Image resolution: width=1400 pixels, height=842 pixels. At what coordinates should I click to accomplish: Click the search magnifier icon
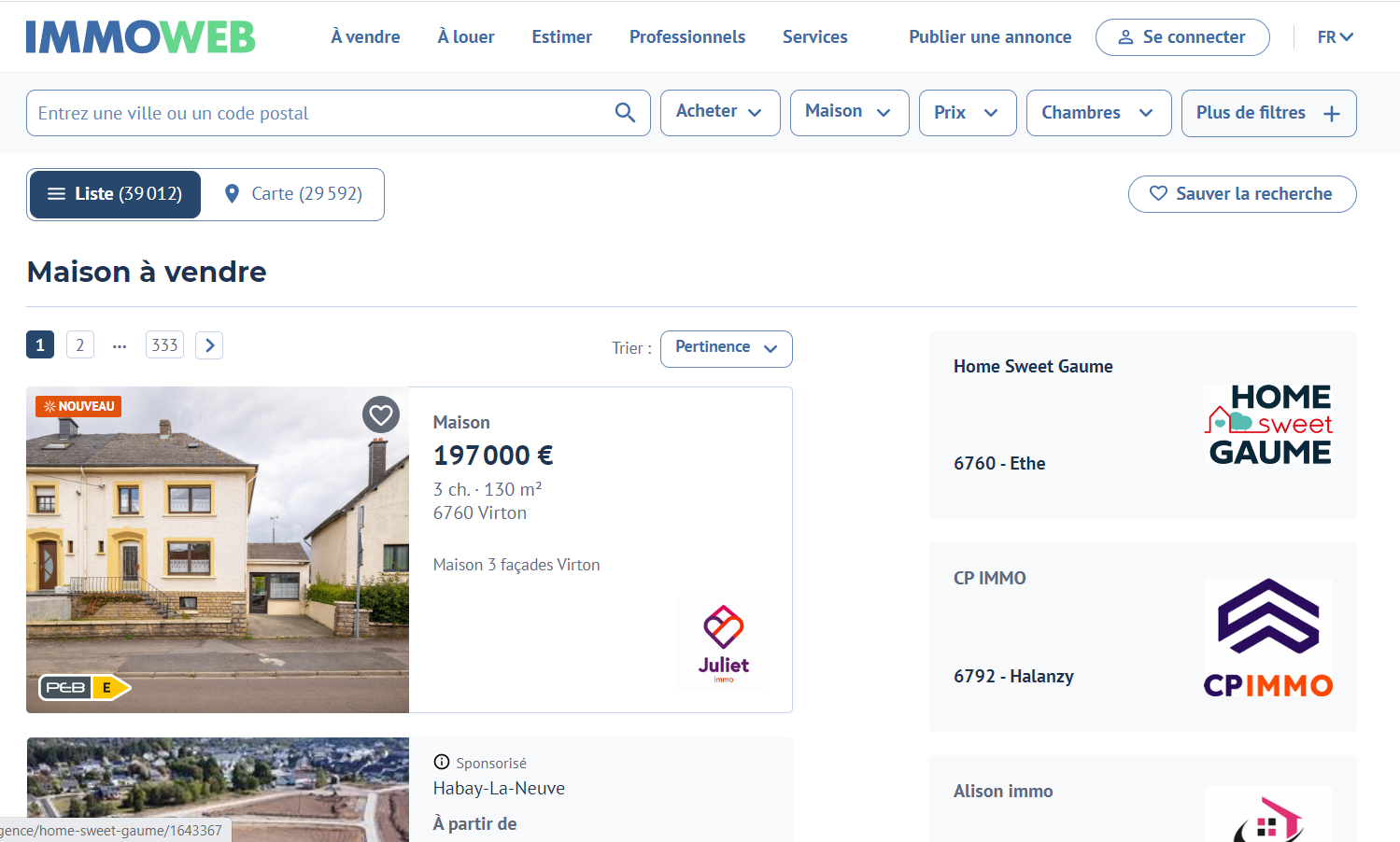[x=625, y=113]
